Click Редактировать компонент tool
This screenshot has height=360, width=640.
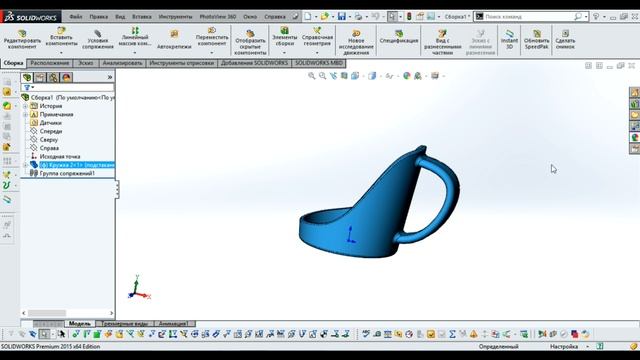tap(22, 39)
